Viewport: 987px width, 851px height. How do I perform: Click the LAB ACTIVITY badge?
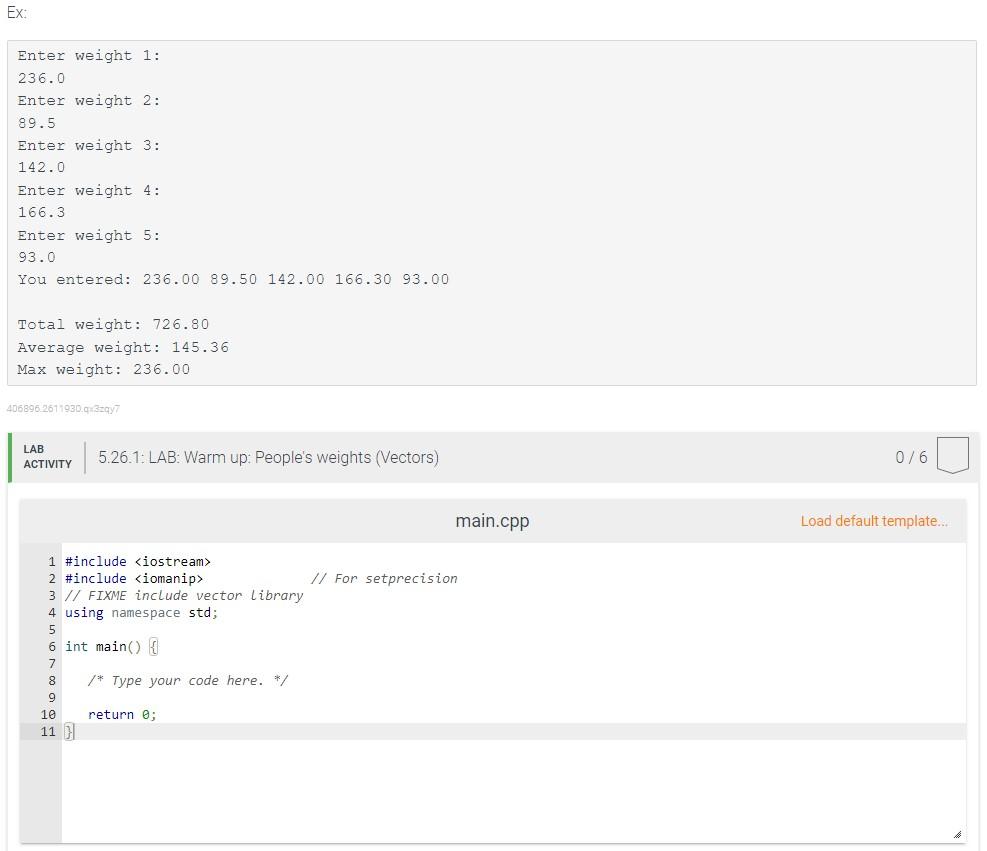[46, 455]
